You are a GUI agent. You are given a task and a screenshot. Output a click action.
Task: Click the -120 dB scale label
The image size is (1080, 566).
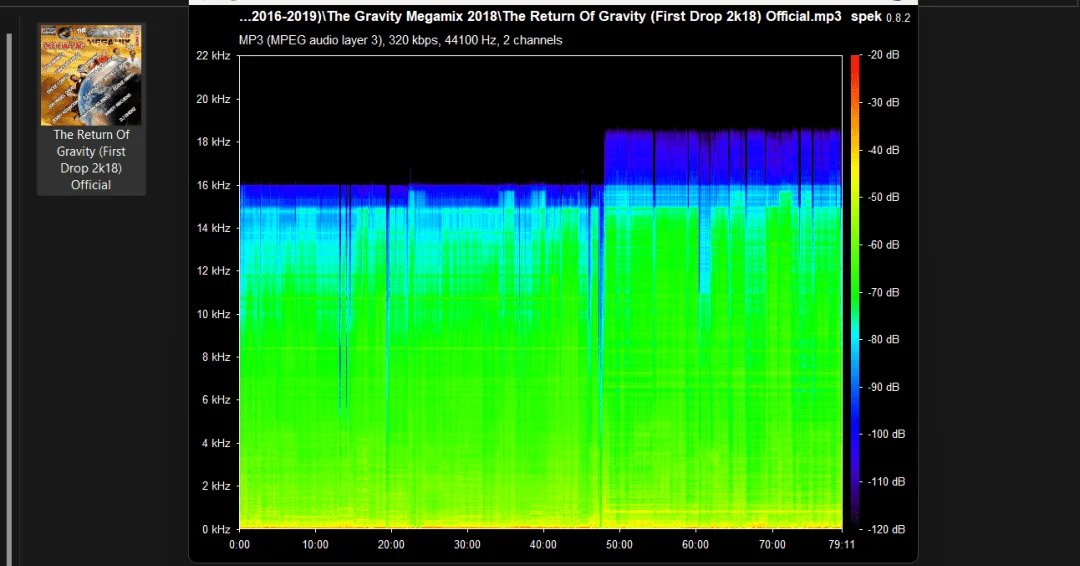pyautogui.click(x=886, y=529)
